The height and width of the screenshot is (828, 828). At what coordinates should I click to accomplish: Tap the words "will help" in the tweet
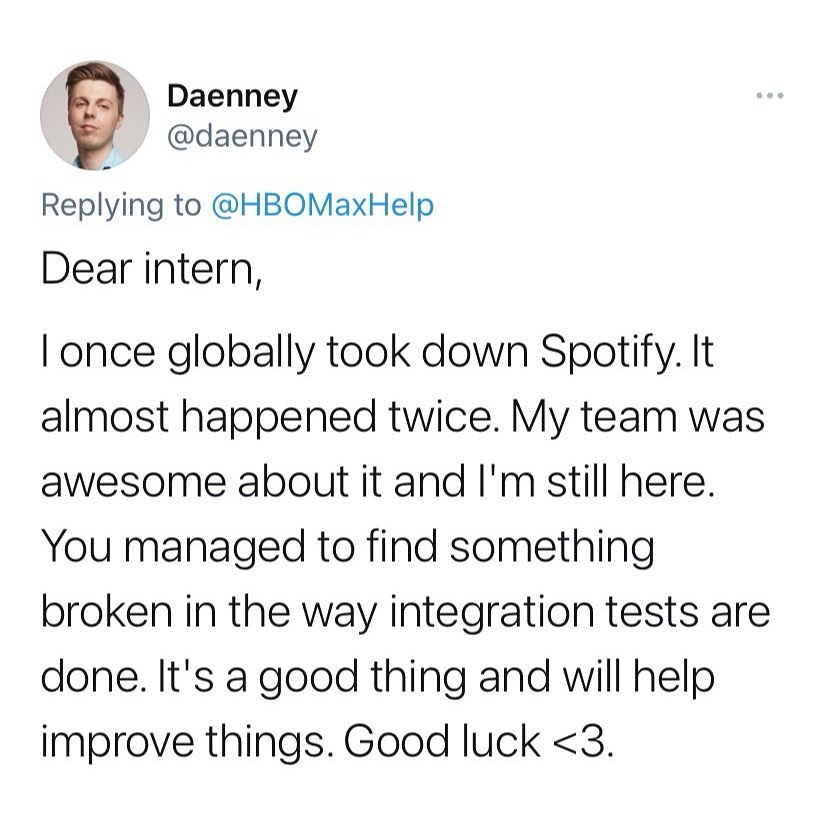point(639,678)
